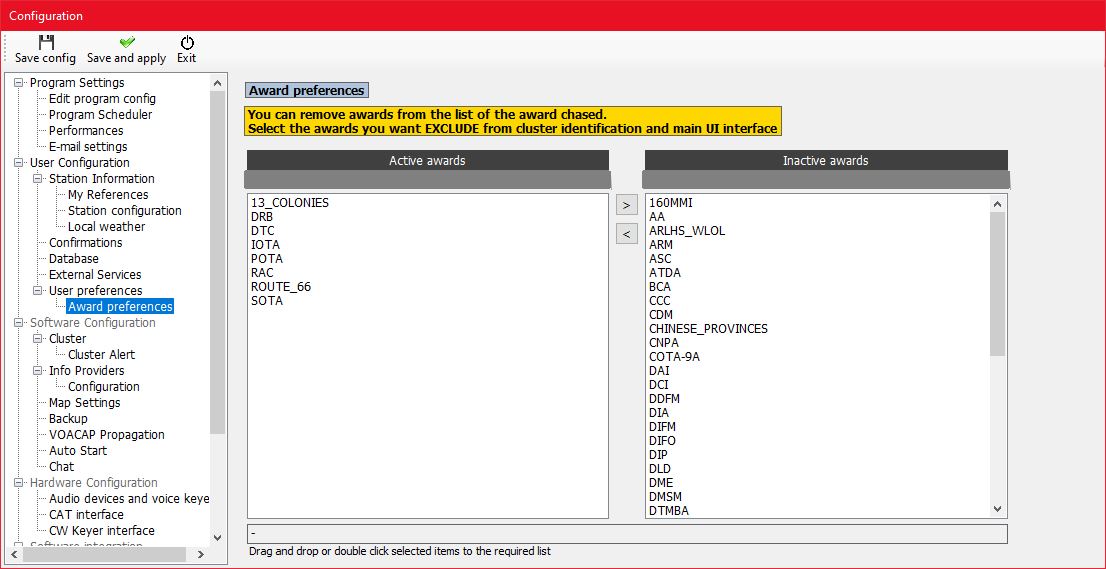The width and height of the screenshot is (1106, 569).
Task: Click Inactive awards list scroll down arrow
Action: (997, 508)
